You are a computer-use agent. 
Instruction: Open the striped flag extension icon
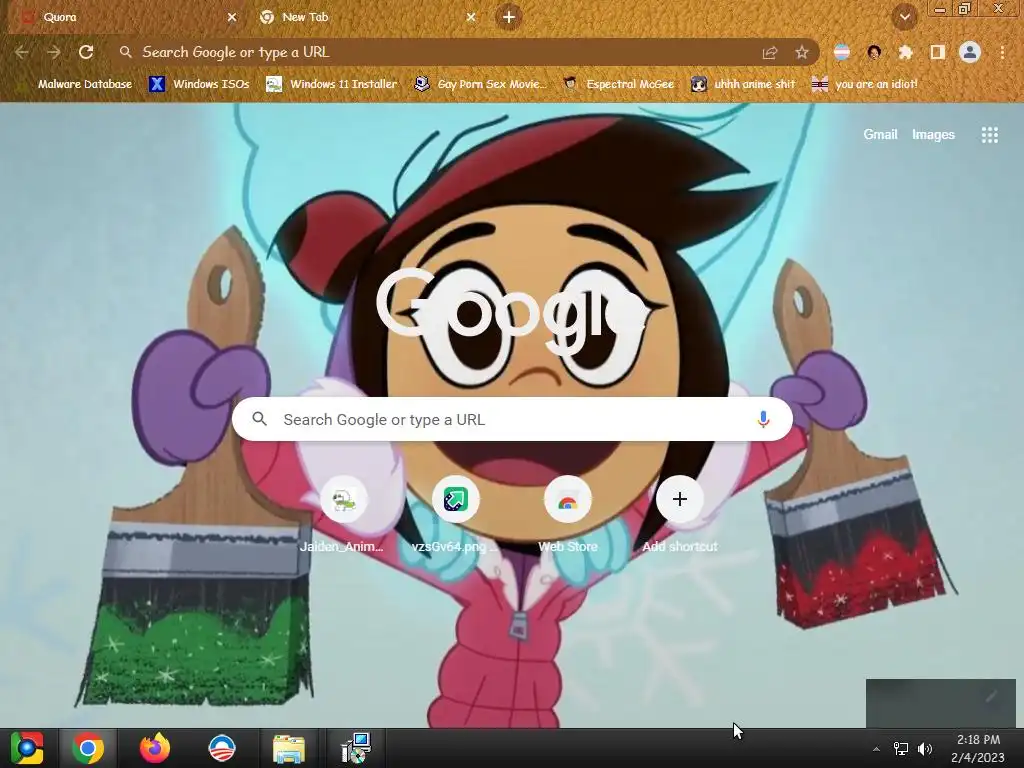842,52
